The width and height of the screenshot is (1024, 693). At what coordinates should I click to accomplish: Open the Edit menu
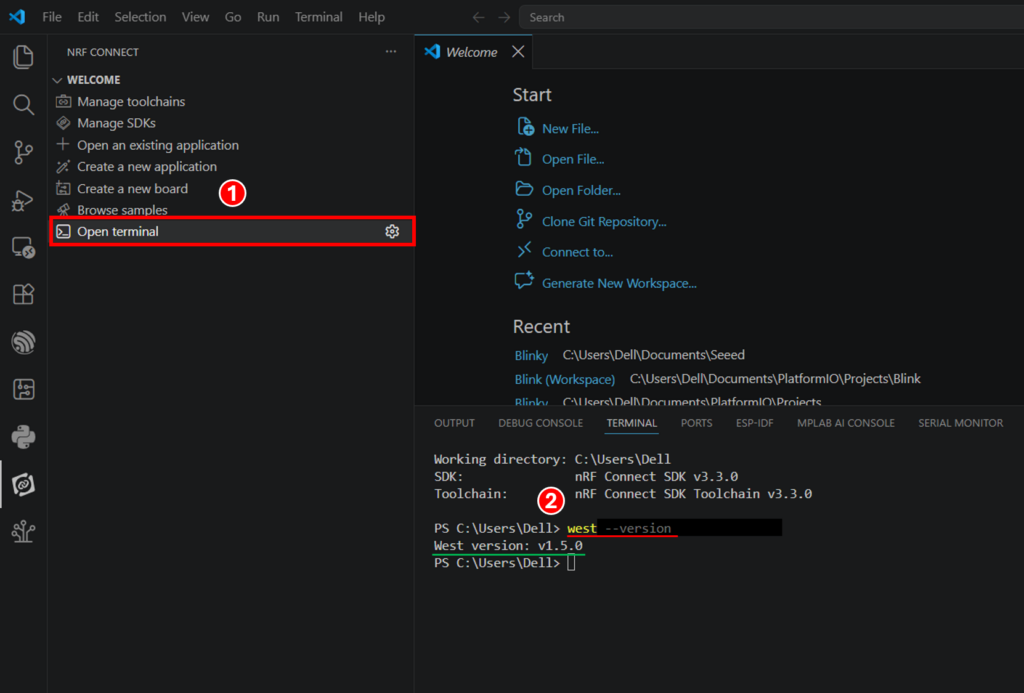point(88,17)
